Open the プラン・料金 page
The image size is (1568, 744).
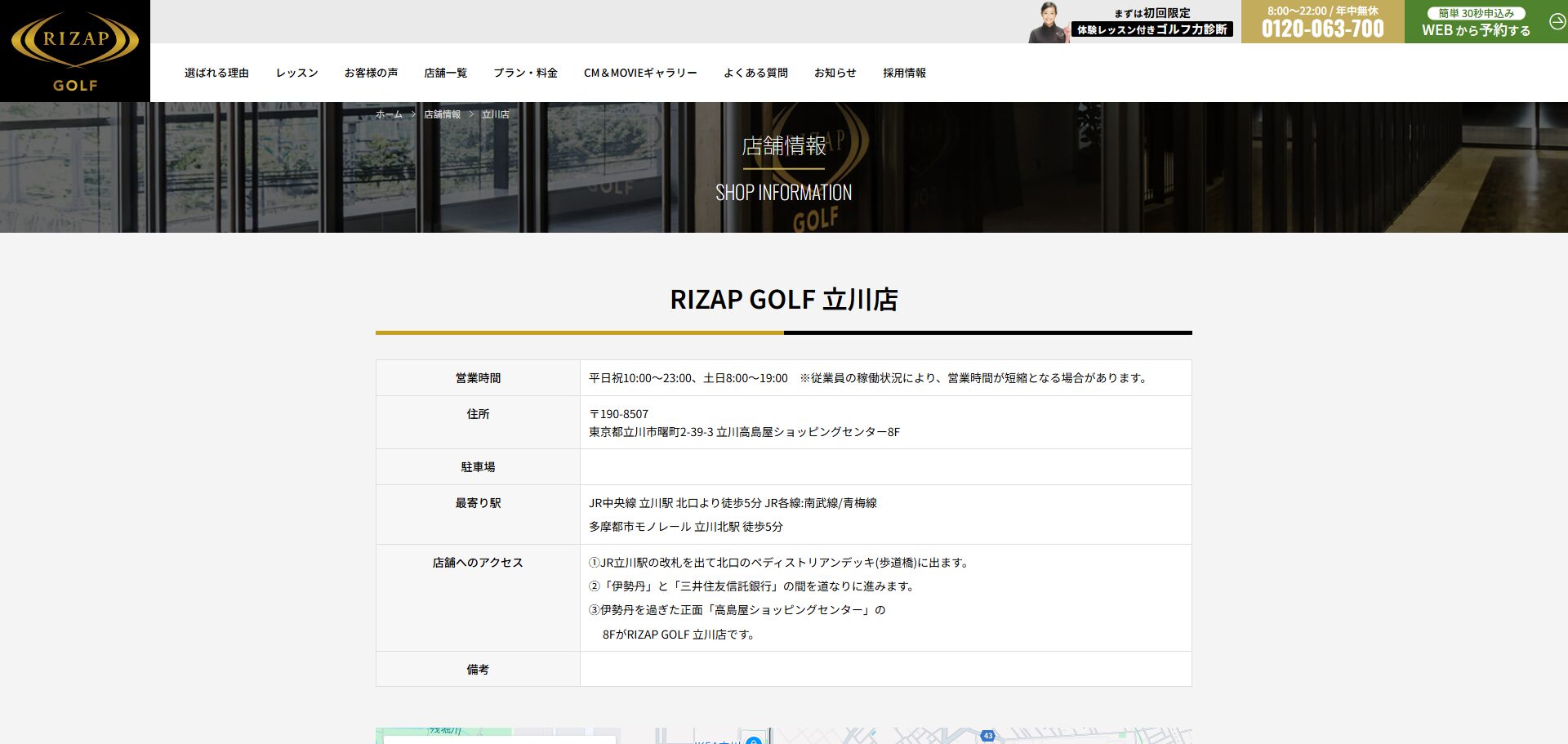(x=525, y=73)
